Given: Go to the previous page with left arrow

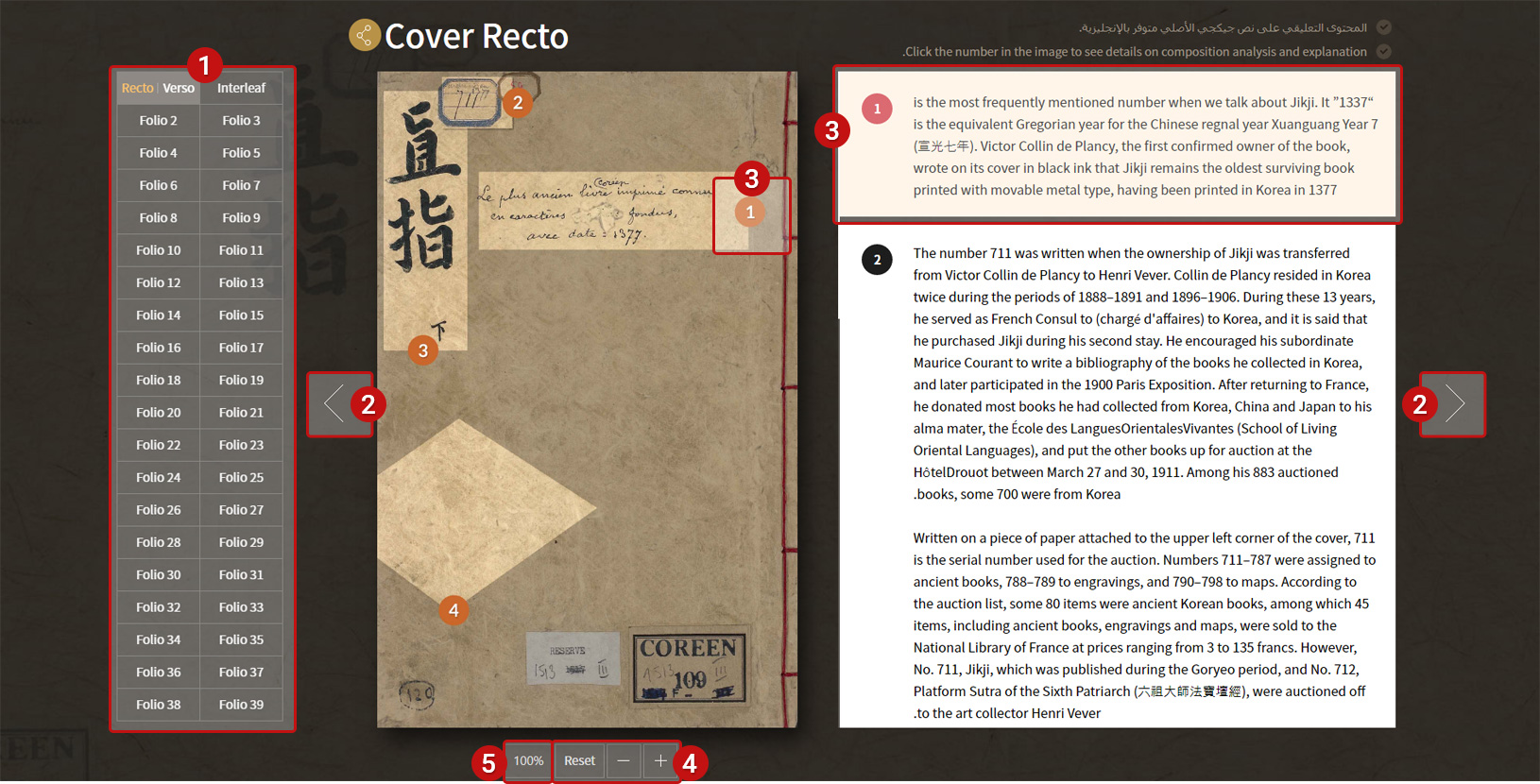Looking at the screenshot, I should pyautogui.click(x=334, y=404).
